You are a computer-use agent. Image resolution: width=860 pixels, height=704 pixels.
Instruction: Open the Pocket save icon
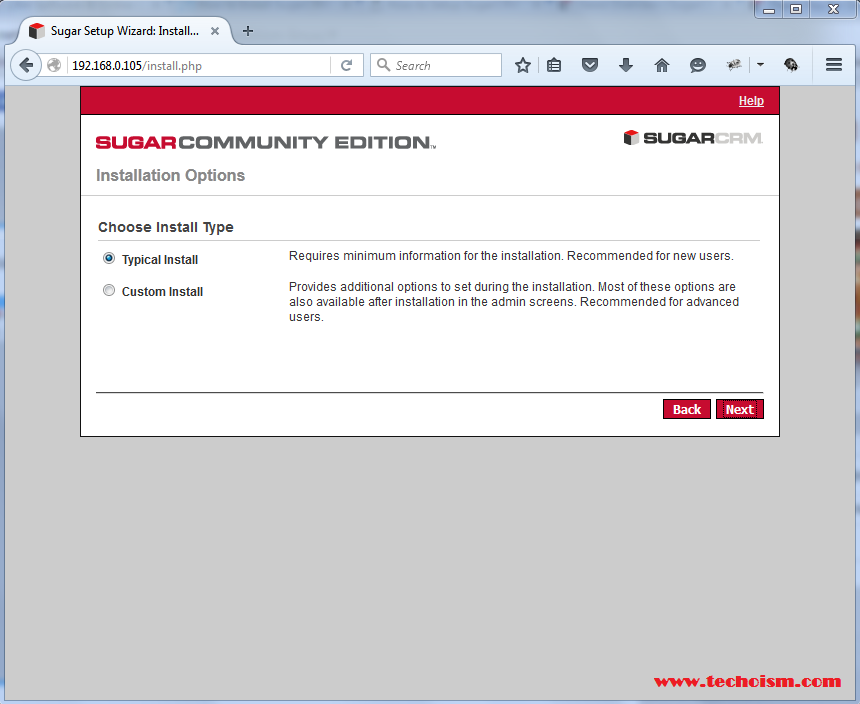point(590,66)
